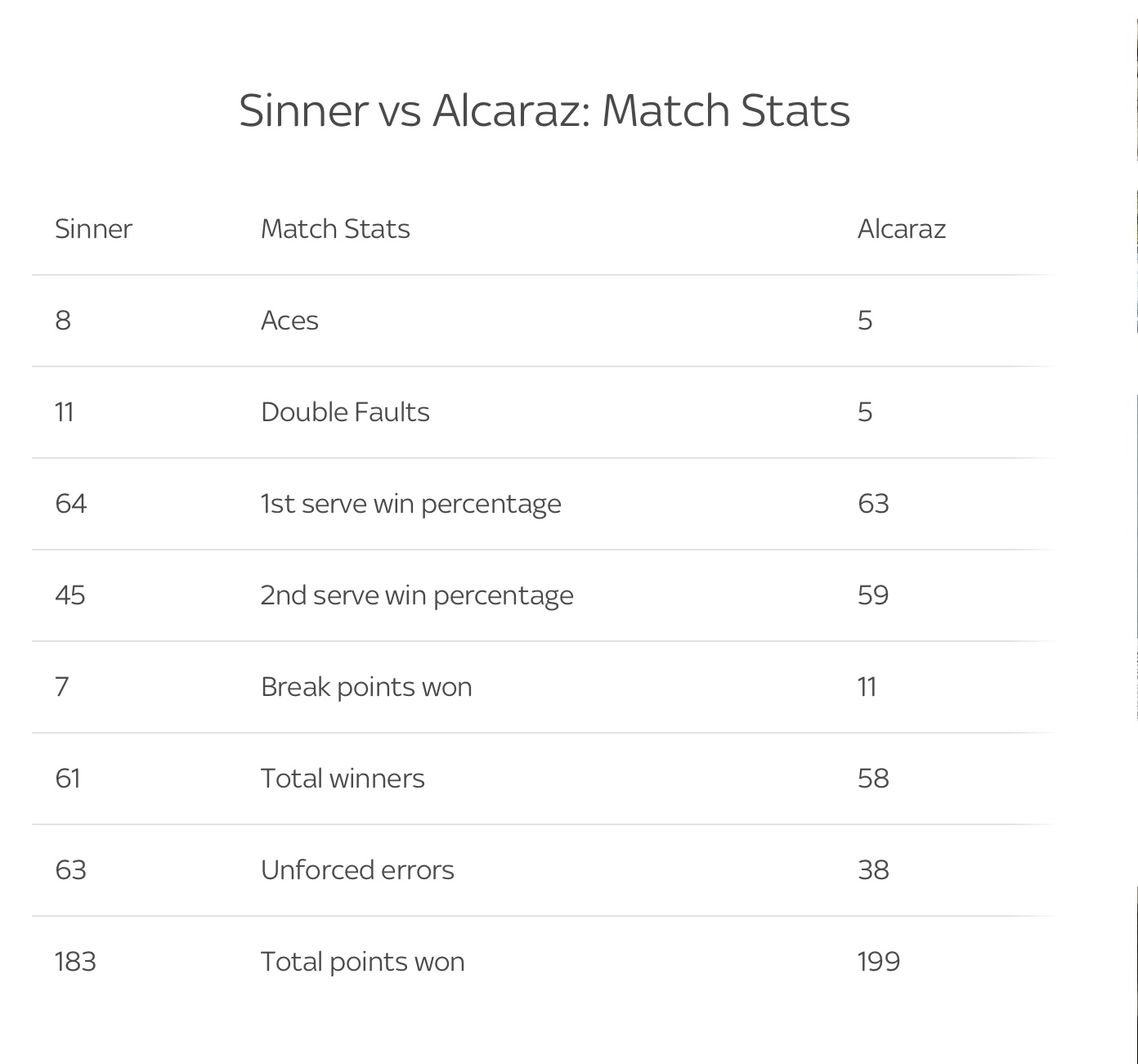
Task: Select the Alcaraz column header
Action: [902, 228]
